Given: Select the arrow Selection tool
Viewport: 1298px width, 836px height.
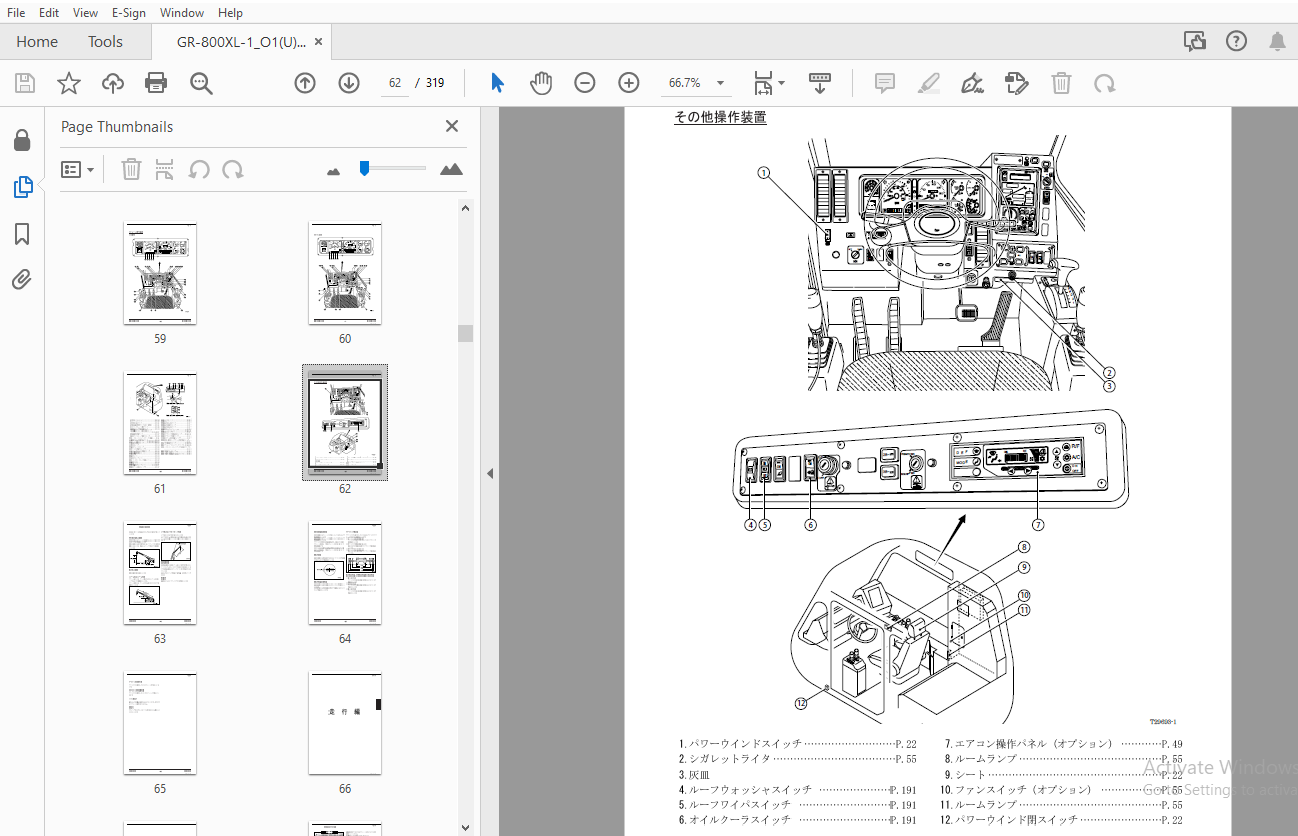Looking at the screenshot, I should 497,83.
